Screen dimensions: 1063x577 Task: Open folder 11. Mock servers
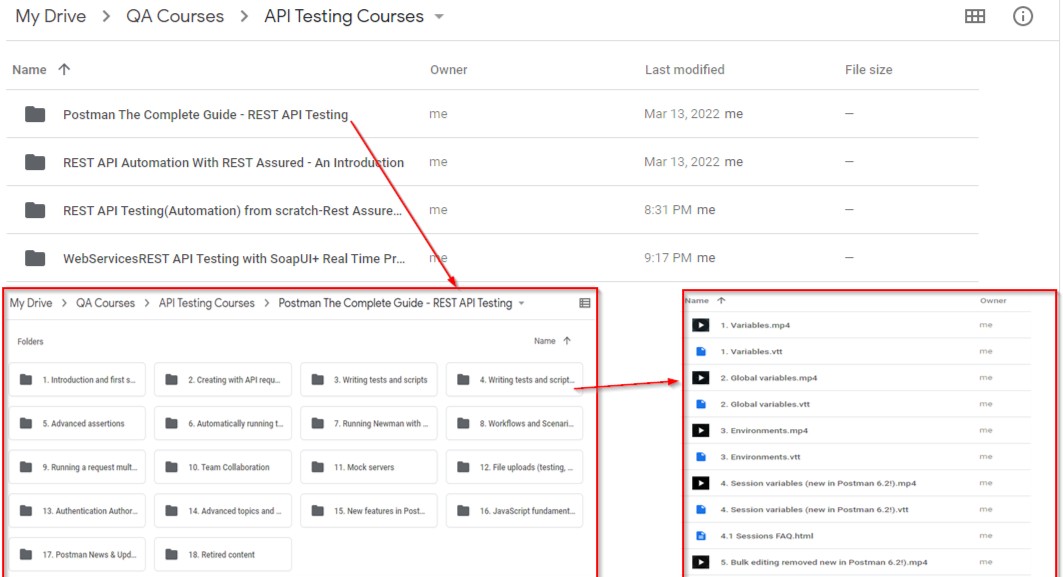[369, 467]
